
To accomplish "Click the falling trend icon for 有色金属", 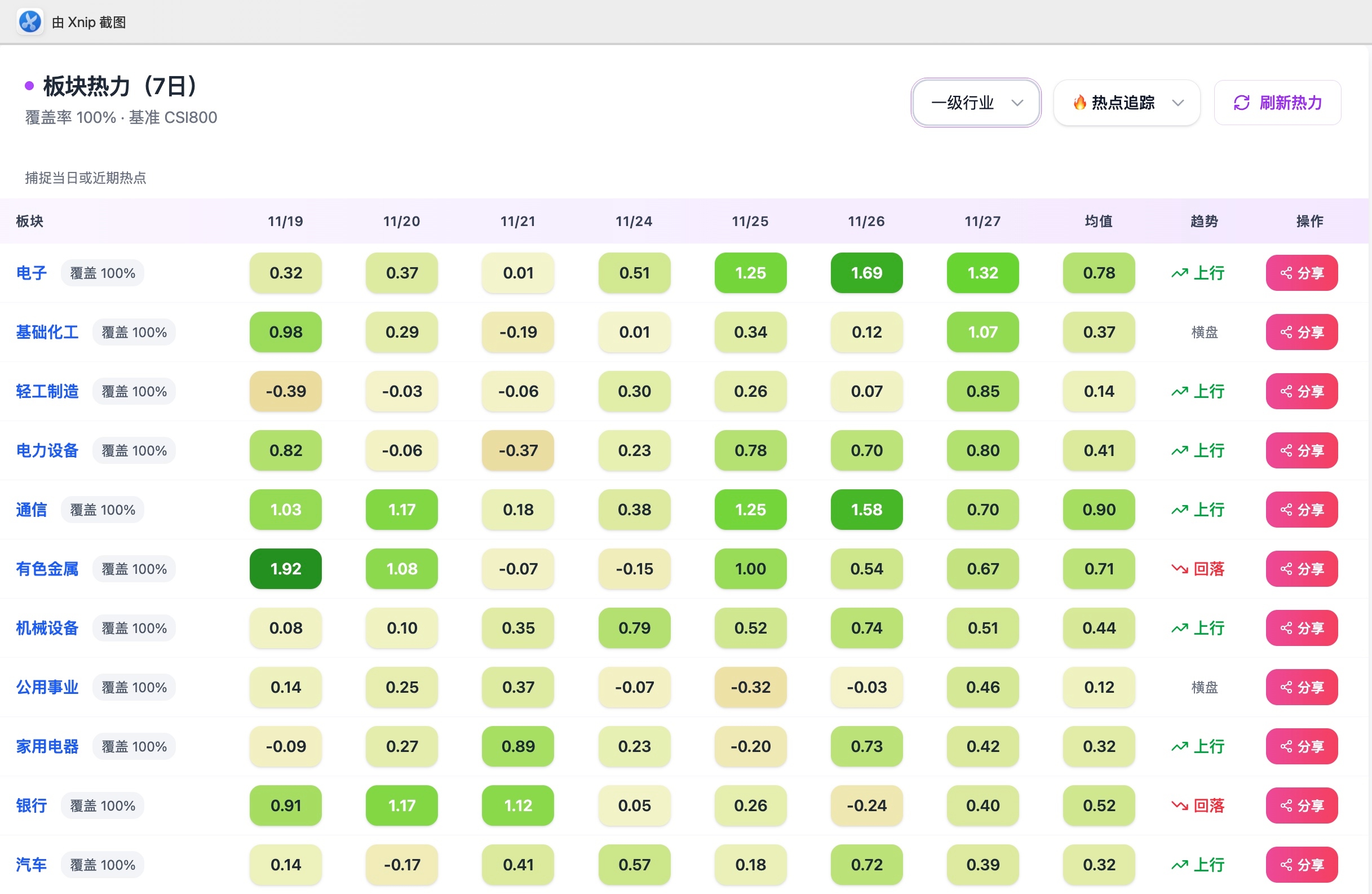I will (x=1179, y=569).
